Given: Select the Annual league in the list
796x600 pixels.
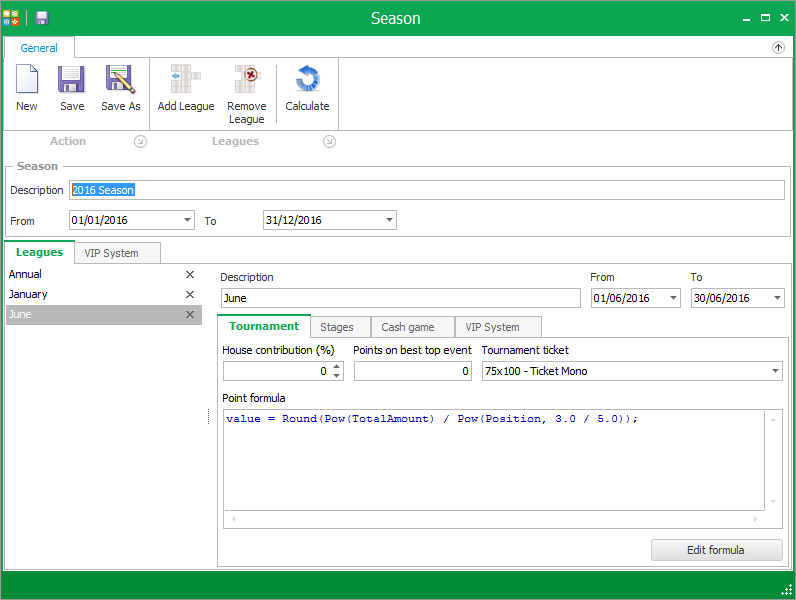Looking at the screenshot, I should pos(104,275).
